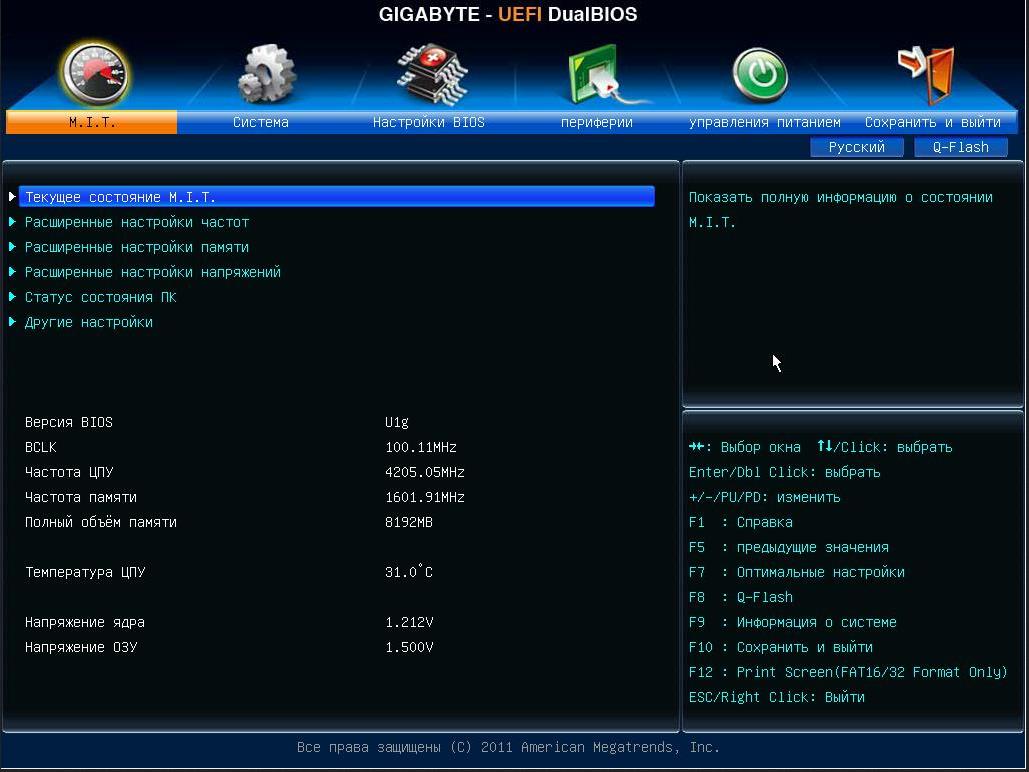Click the M.I.T. speedometer icon
Viewport: 1029px width, 772px height.
(93, 74)
